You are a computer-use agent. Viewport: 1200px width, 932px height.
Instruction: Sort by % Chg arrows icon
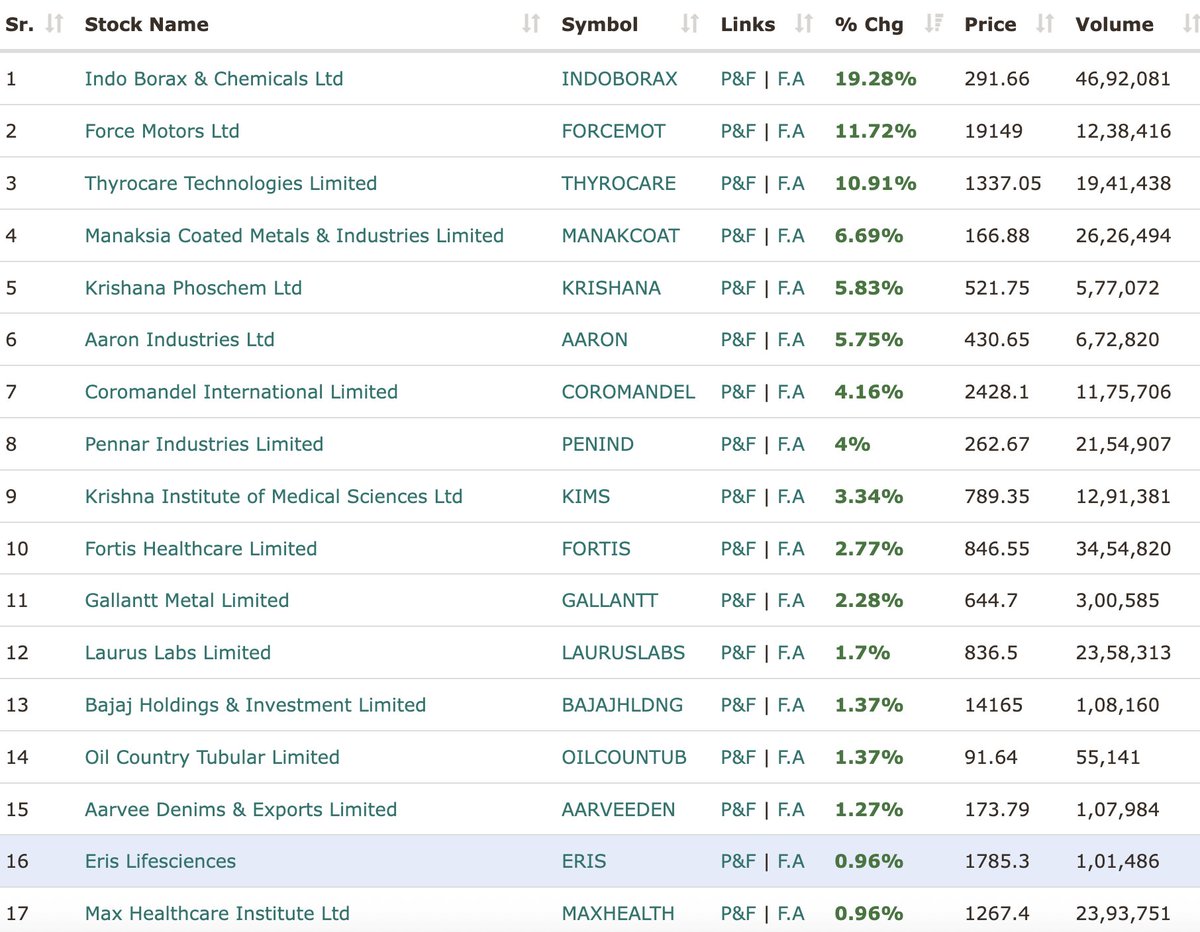933,24
